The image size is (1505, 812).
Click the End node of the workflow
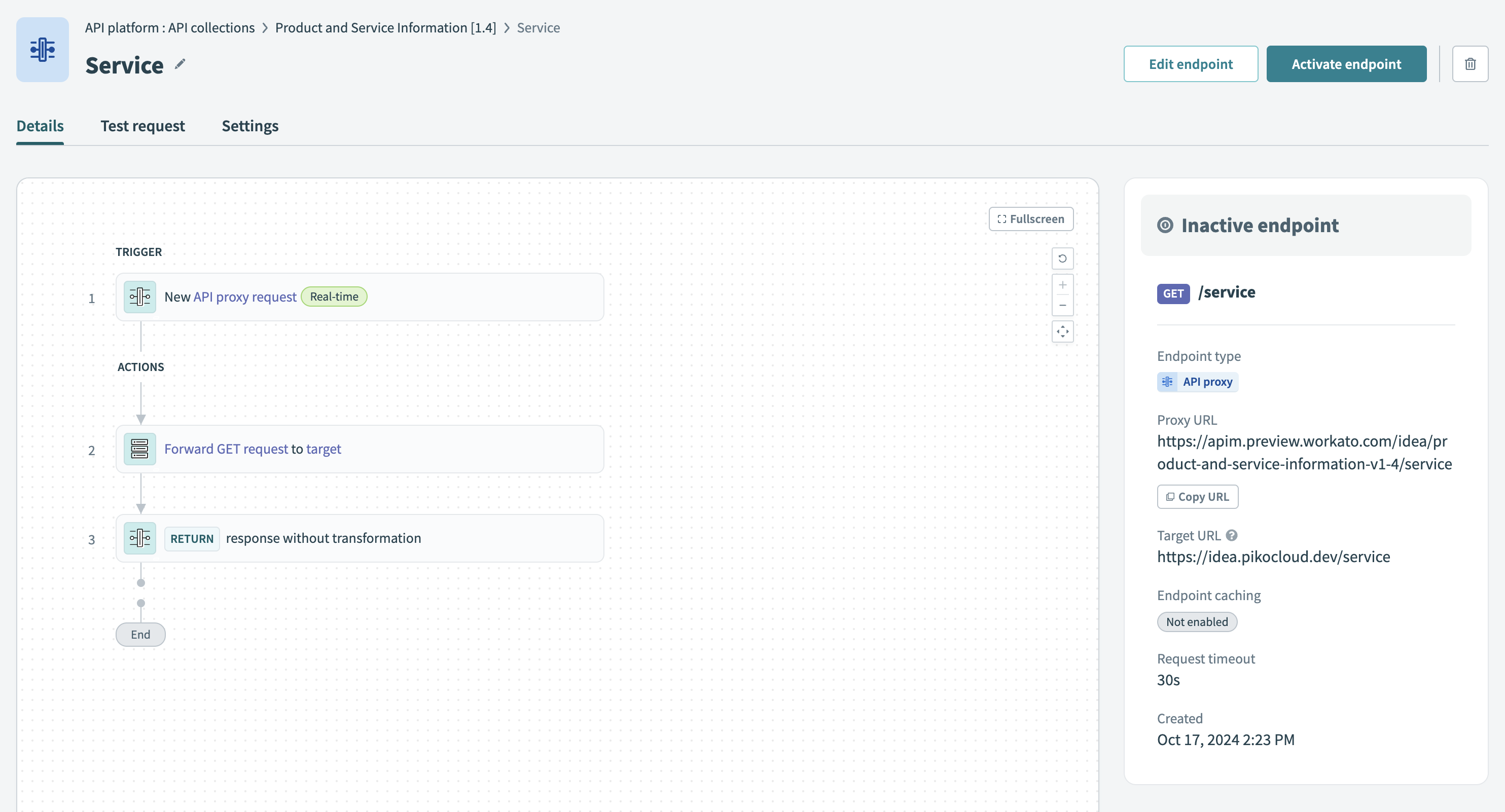pos(140,635)
